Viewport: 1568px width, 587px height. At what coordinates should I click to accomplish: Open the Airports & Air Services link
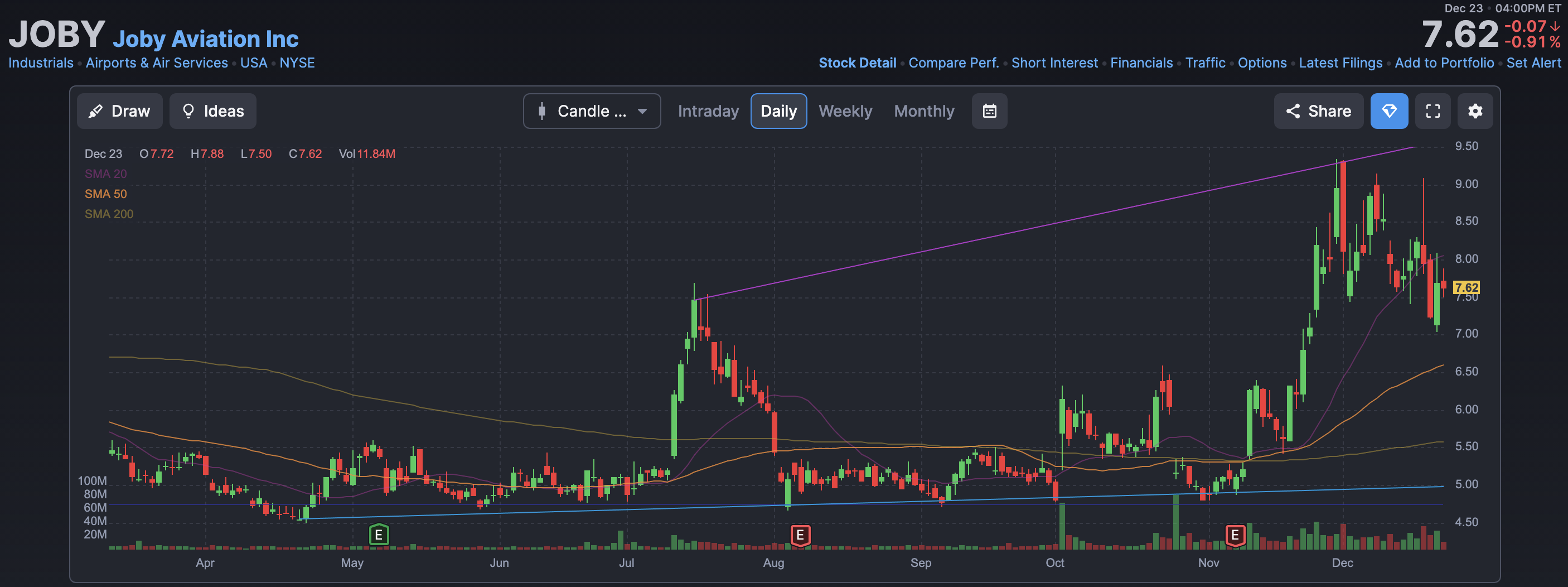coord(157,62)
